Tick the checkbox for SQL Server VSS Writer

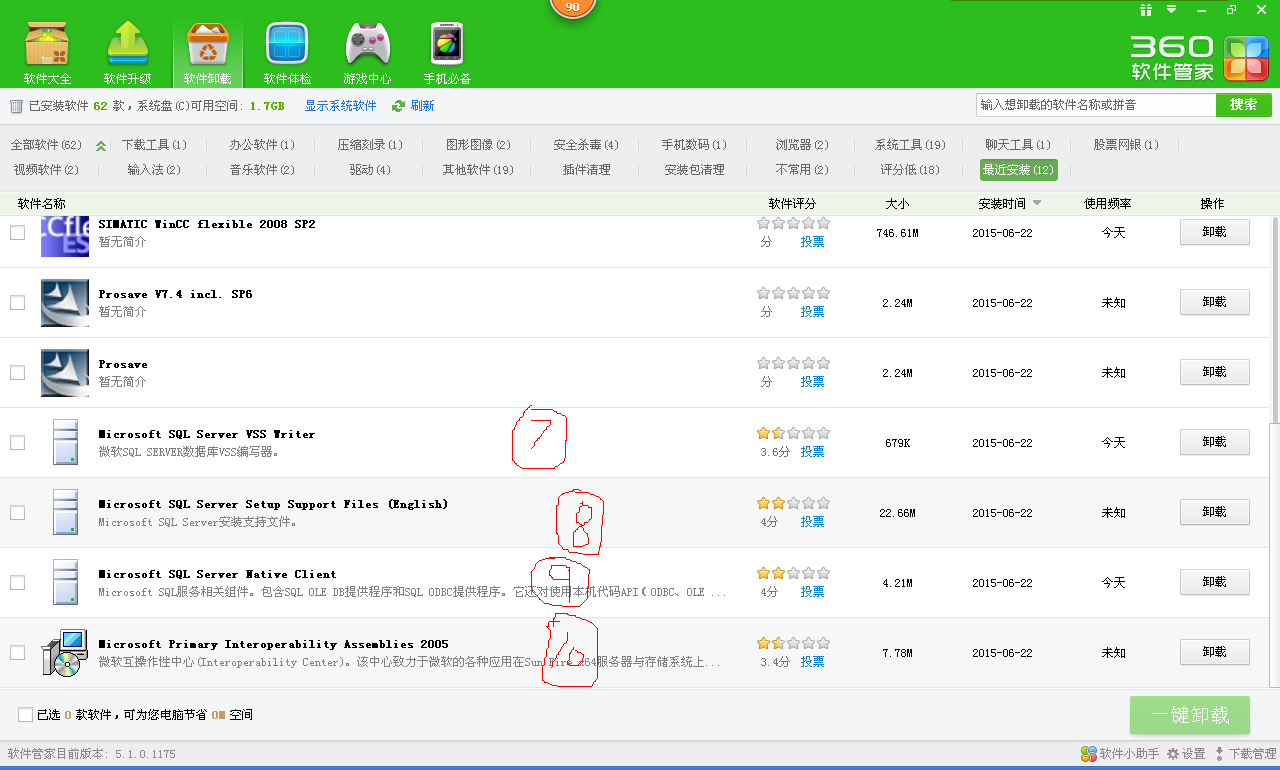click(17, 443)
